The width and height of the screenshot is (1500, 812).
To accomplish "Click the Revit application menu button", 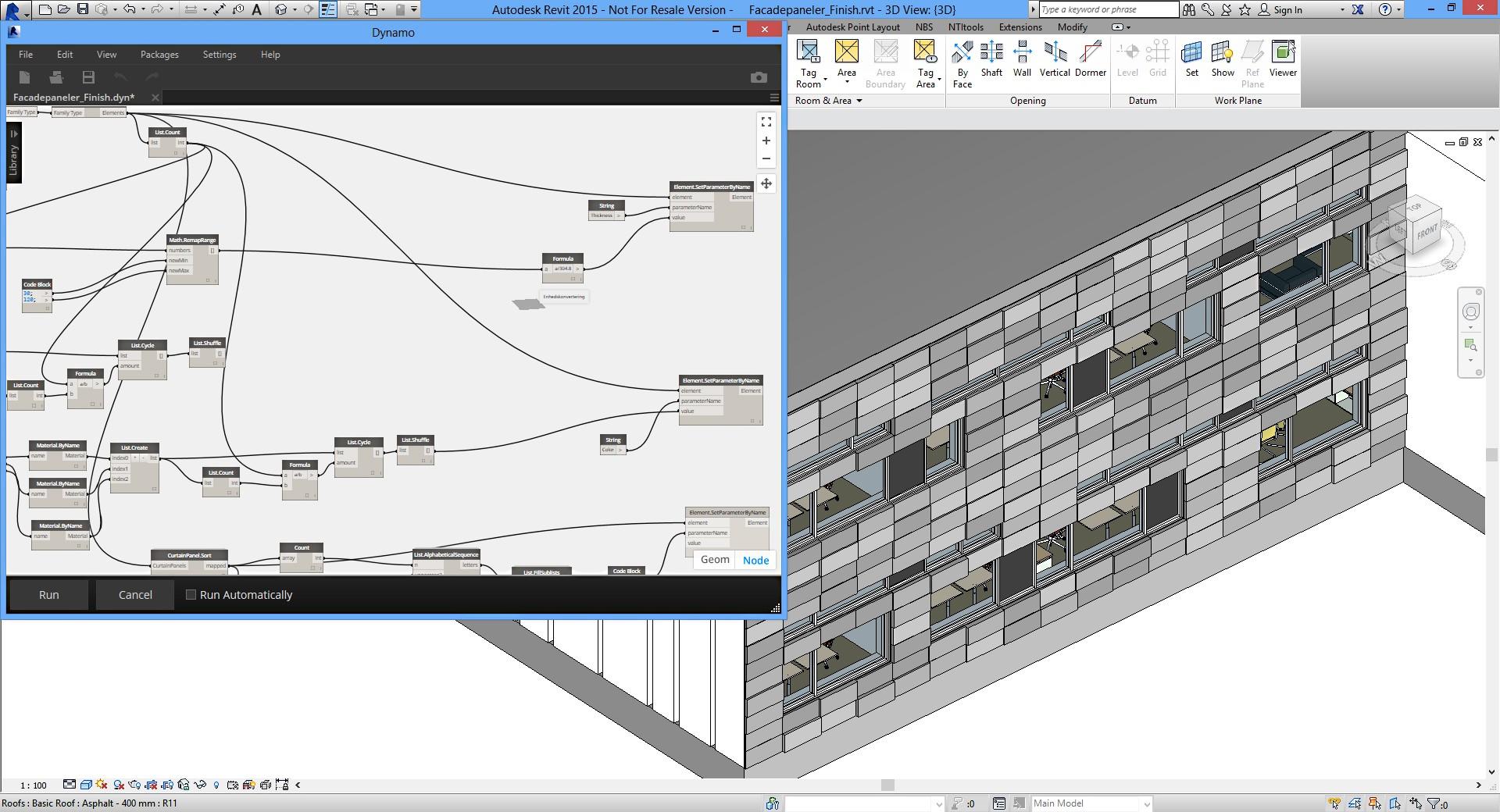I will pos(15,10).
